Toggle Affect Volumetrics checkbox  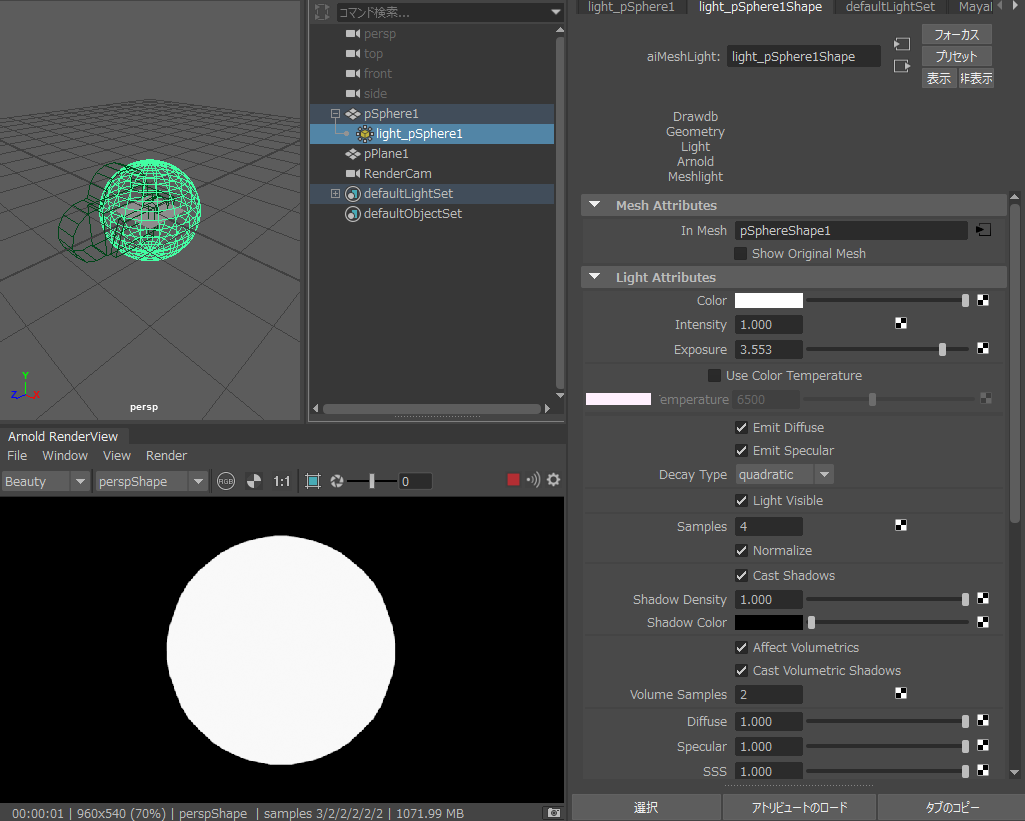(741, 647)
